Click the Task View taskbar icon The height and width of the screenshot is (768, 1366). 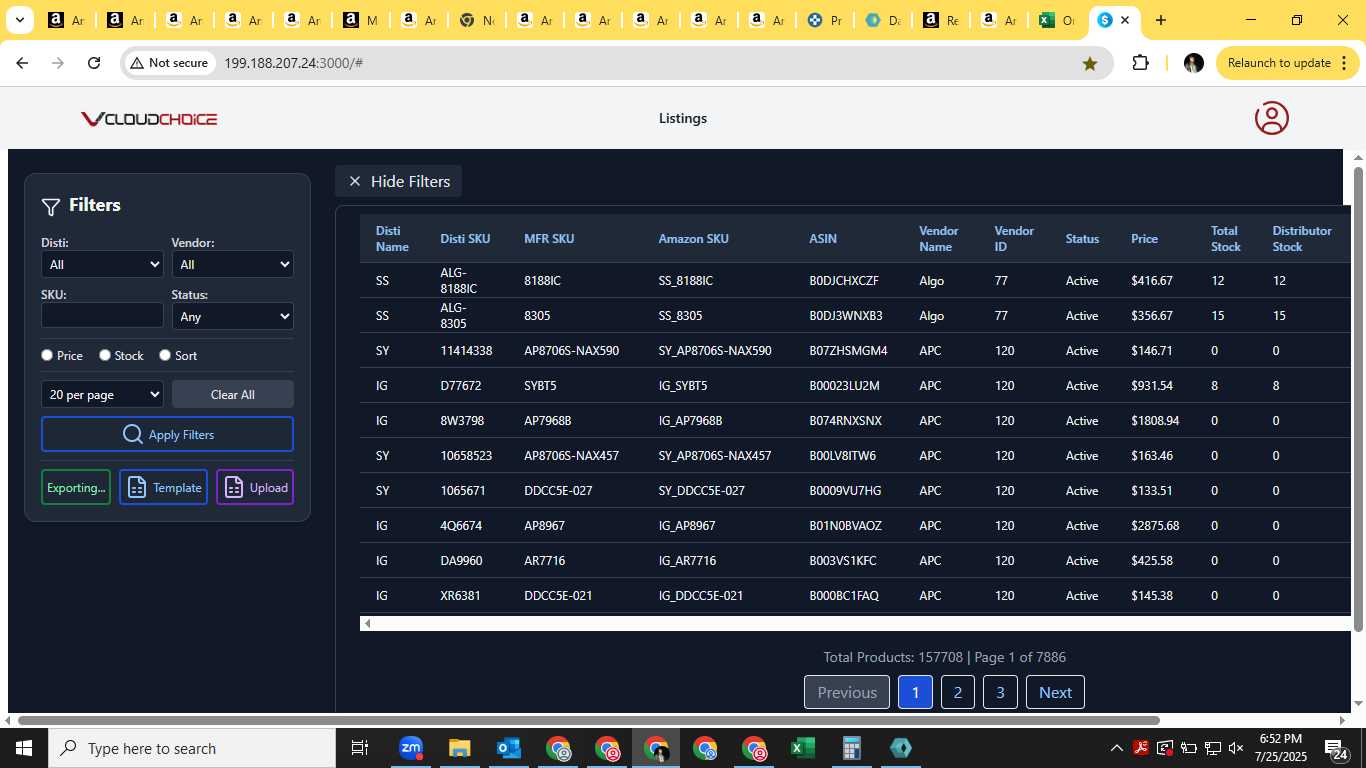click(x=360, y=748)
